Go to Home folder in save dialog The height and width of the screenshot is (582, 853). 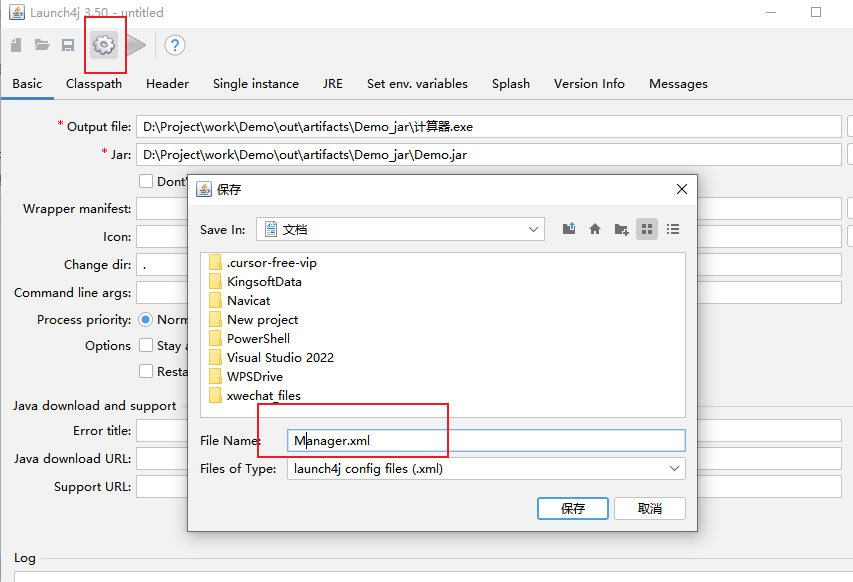(x=595, y=229)
